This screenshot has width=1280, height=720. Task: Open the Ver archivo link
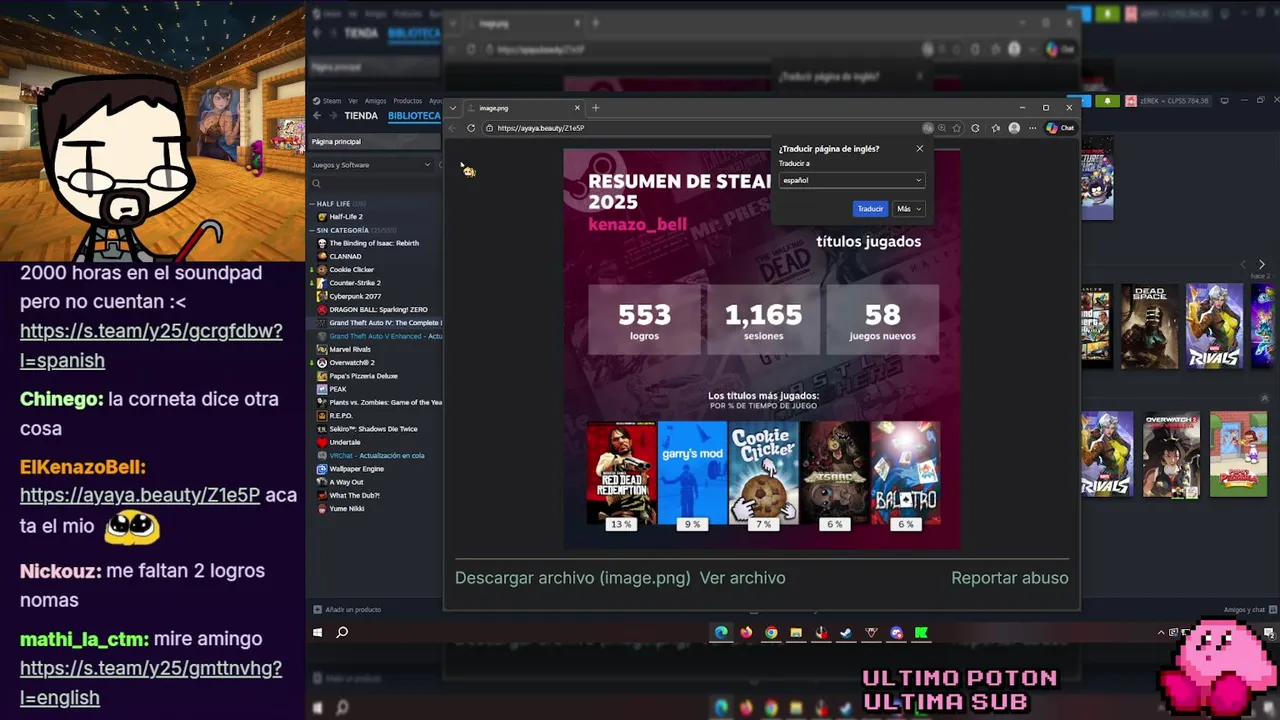pyautogui.click(x=743, y=578)
